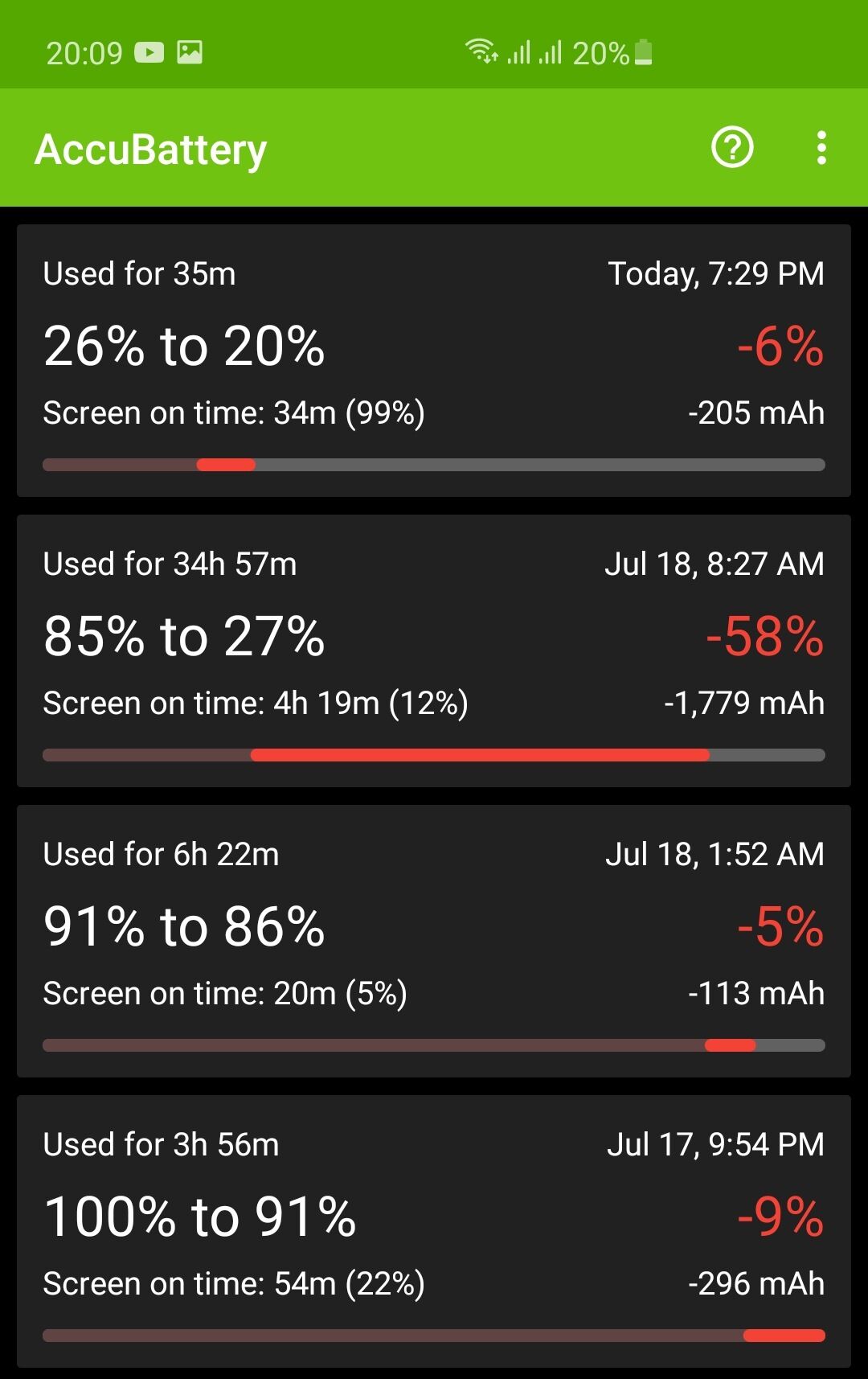The height and width of the screenshot is (1379, 868).
Task: Tap Screen on time: 54m (22%) text
Action: tap(234, 1284)
